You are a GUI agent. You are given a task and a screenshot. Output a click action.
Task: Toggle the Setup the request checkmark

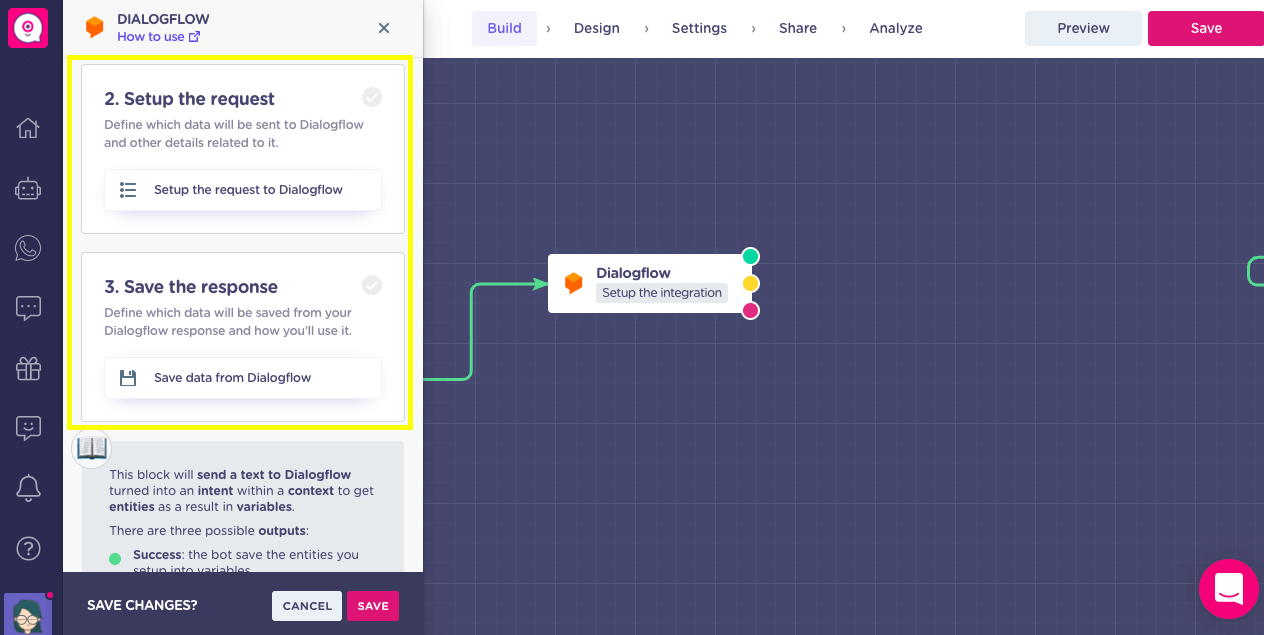point(372,97)
